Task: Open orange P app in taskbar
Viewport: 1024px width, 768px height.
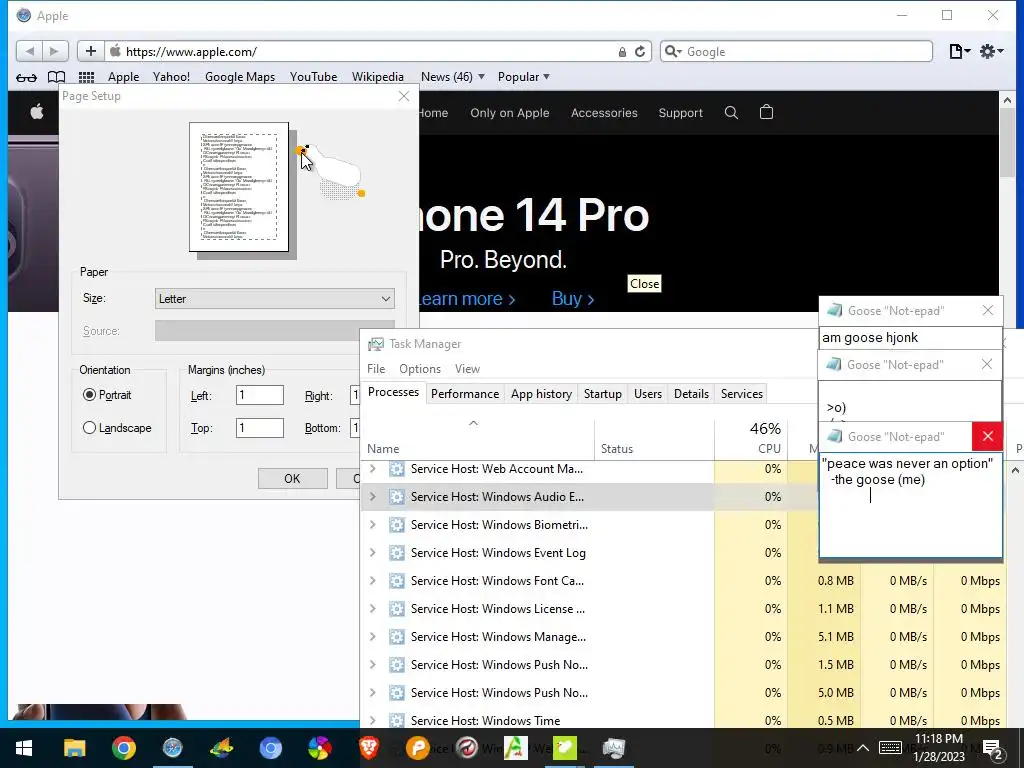Action: point(417,748)
